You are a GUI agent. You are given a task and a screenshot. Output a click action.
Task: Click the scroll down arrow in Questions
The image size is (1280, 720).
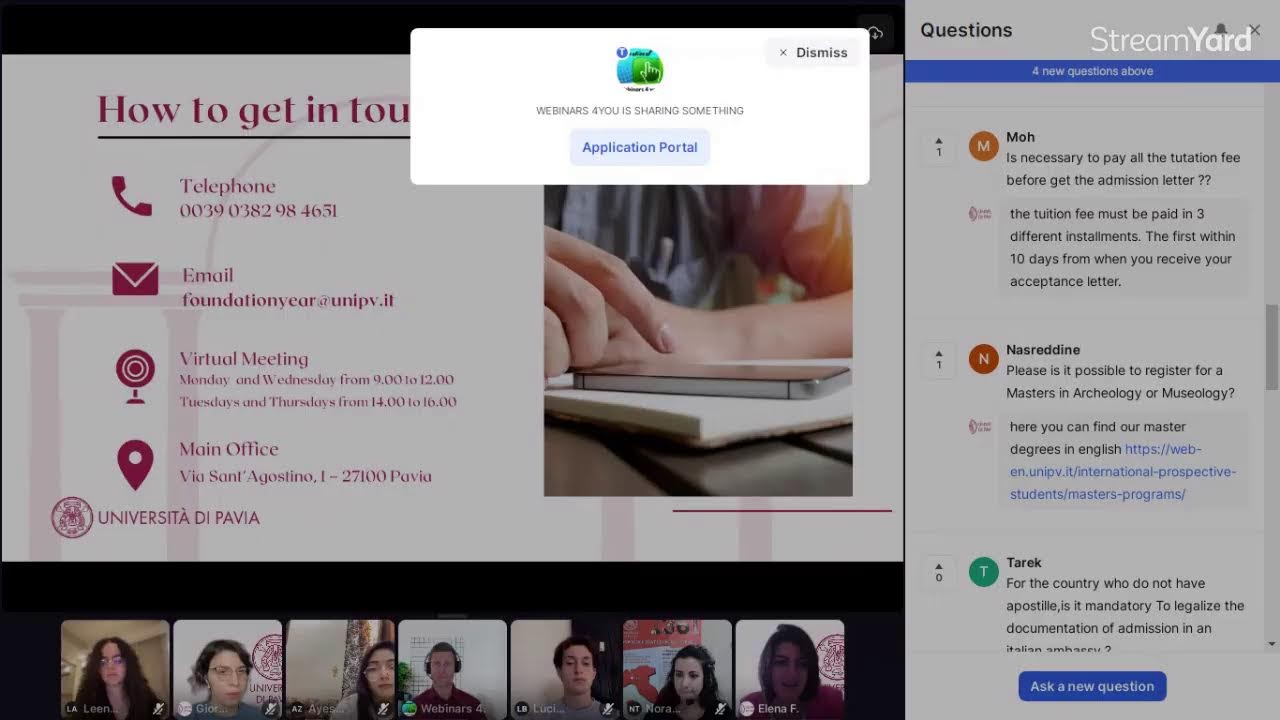pyautogui.click(x=1272, y=644)
